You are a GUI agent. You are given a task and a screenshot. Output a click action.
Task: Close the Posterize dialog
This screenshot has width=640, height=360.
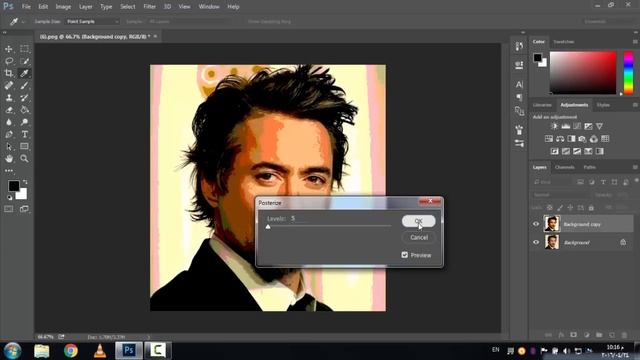tap(430, 201)
